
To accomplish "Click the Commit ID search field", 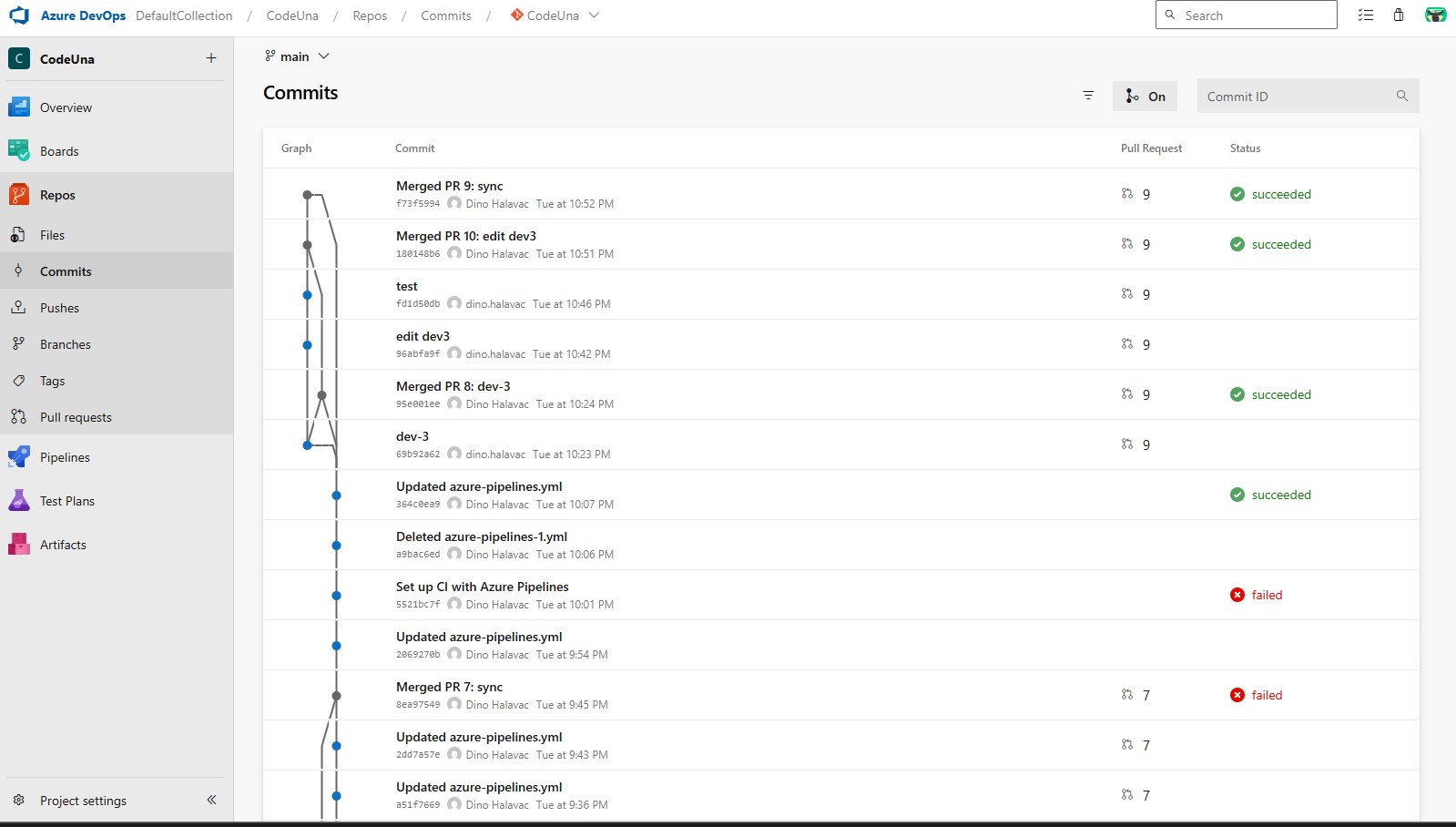I will point(1308,97).
